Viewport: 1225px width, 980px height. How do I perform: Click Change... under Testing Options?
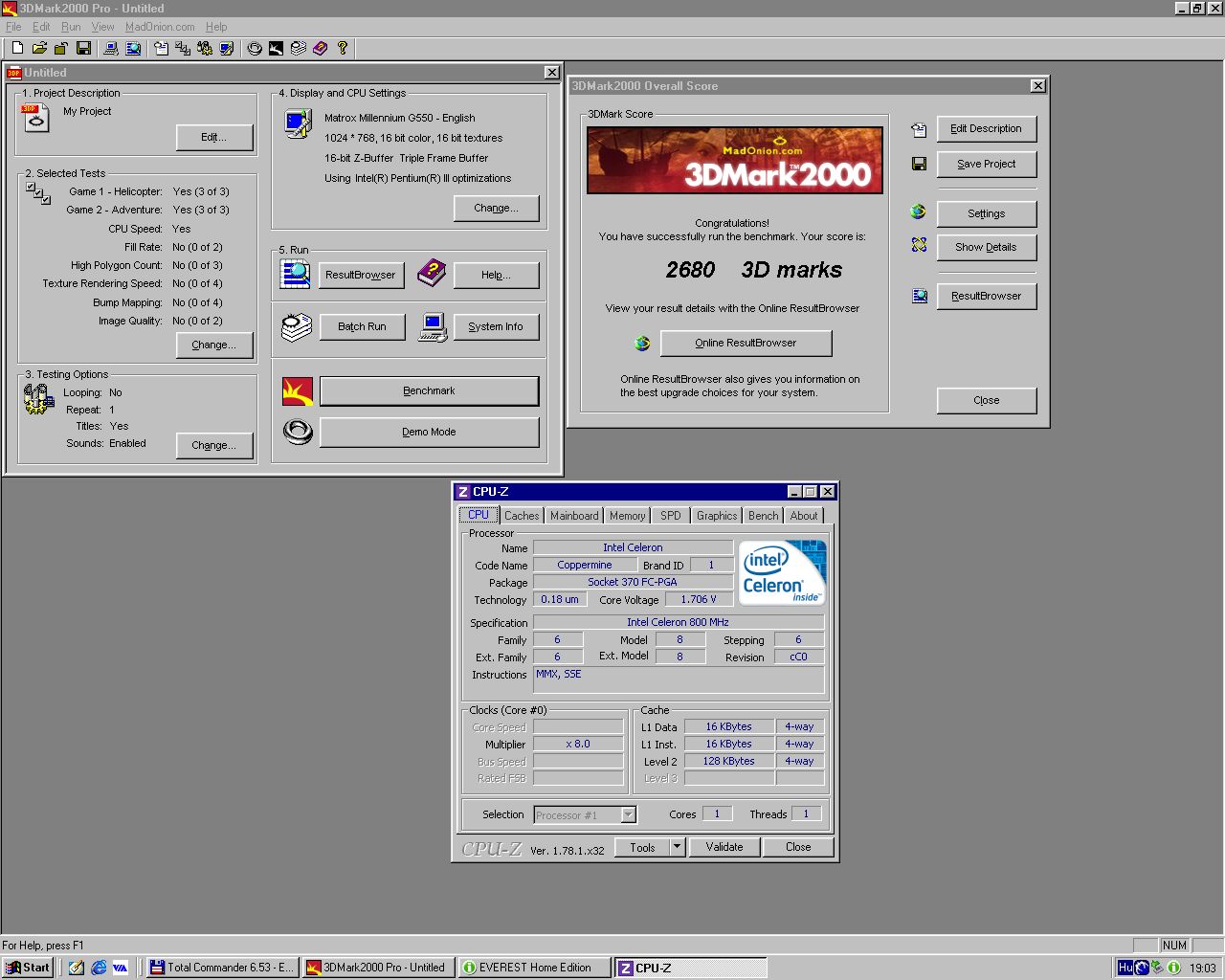[213, 446]
